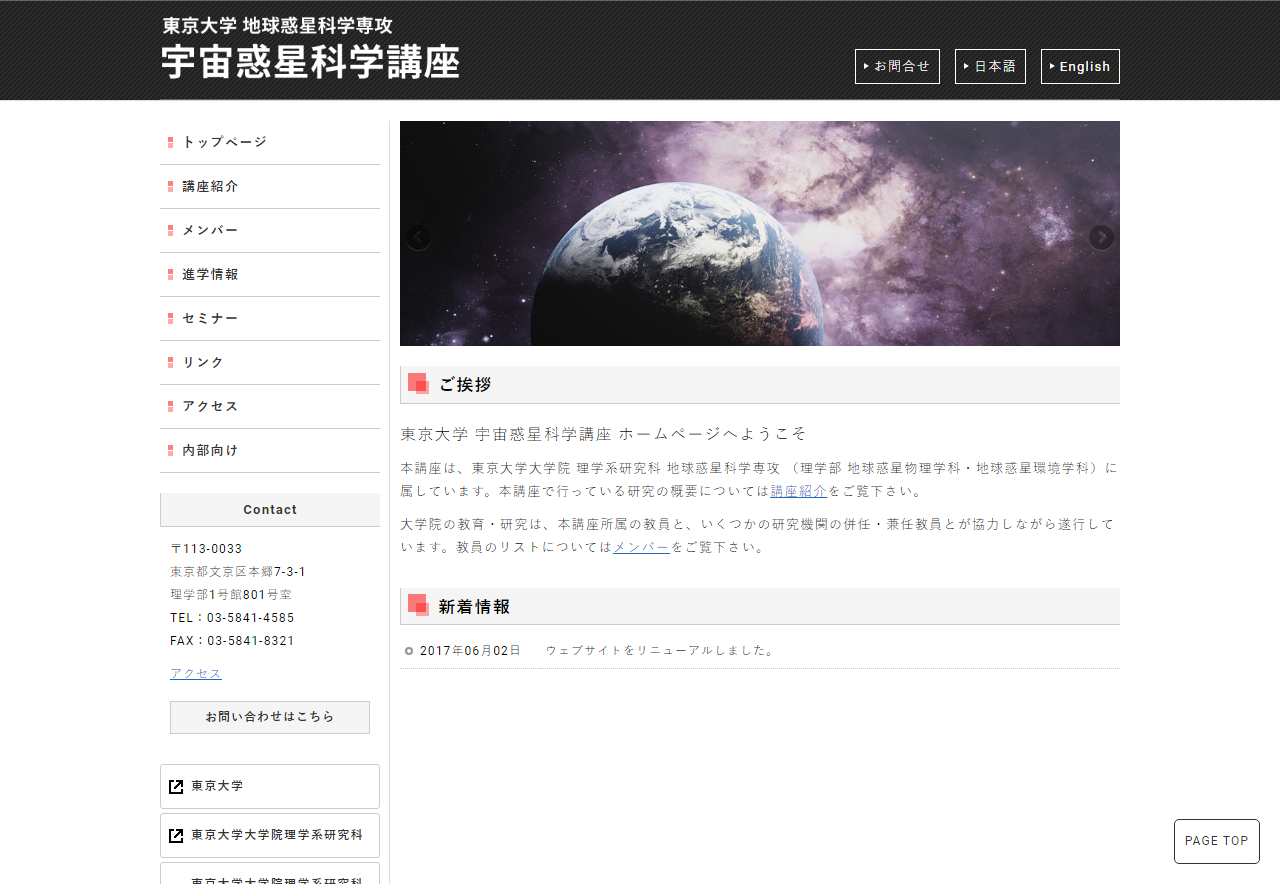Open the 内部向け menu item
Viewport: 1280px width, 884px height.
click(270, 450)
